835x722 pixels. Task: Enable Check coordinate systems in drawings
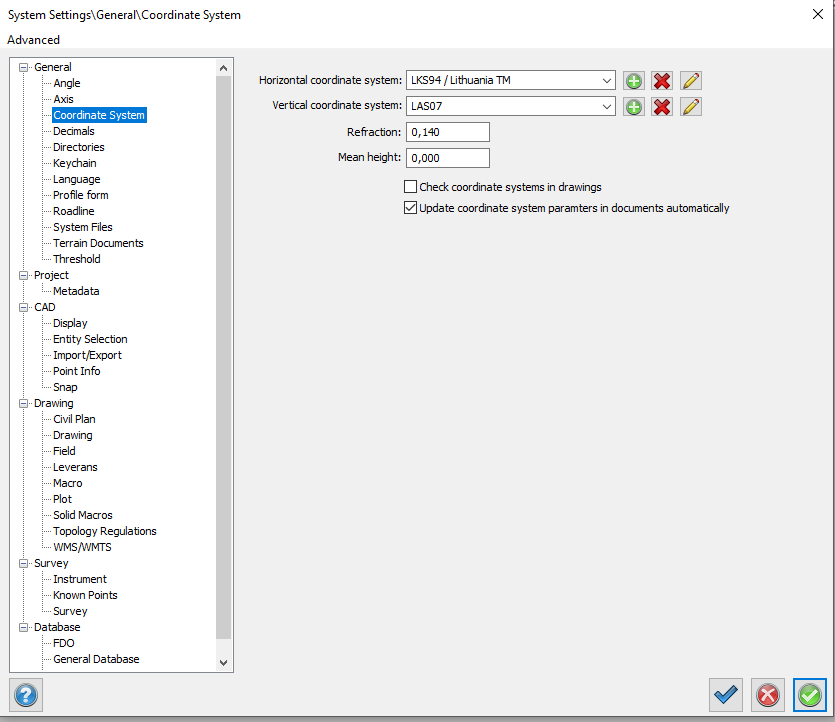click(410, 187)
